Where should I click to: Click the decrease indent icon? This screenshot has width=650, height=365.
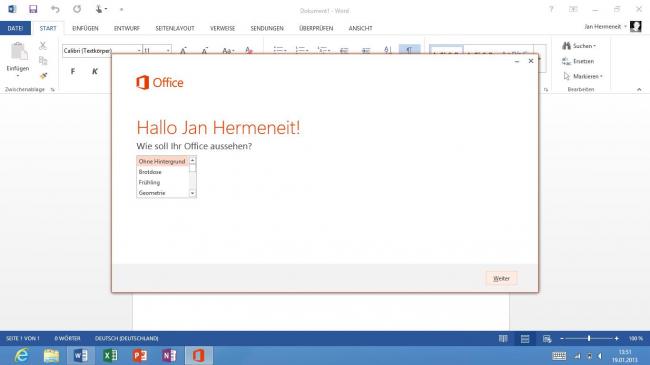pos(344,51)
